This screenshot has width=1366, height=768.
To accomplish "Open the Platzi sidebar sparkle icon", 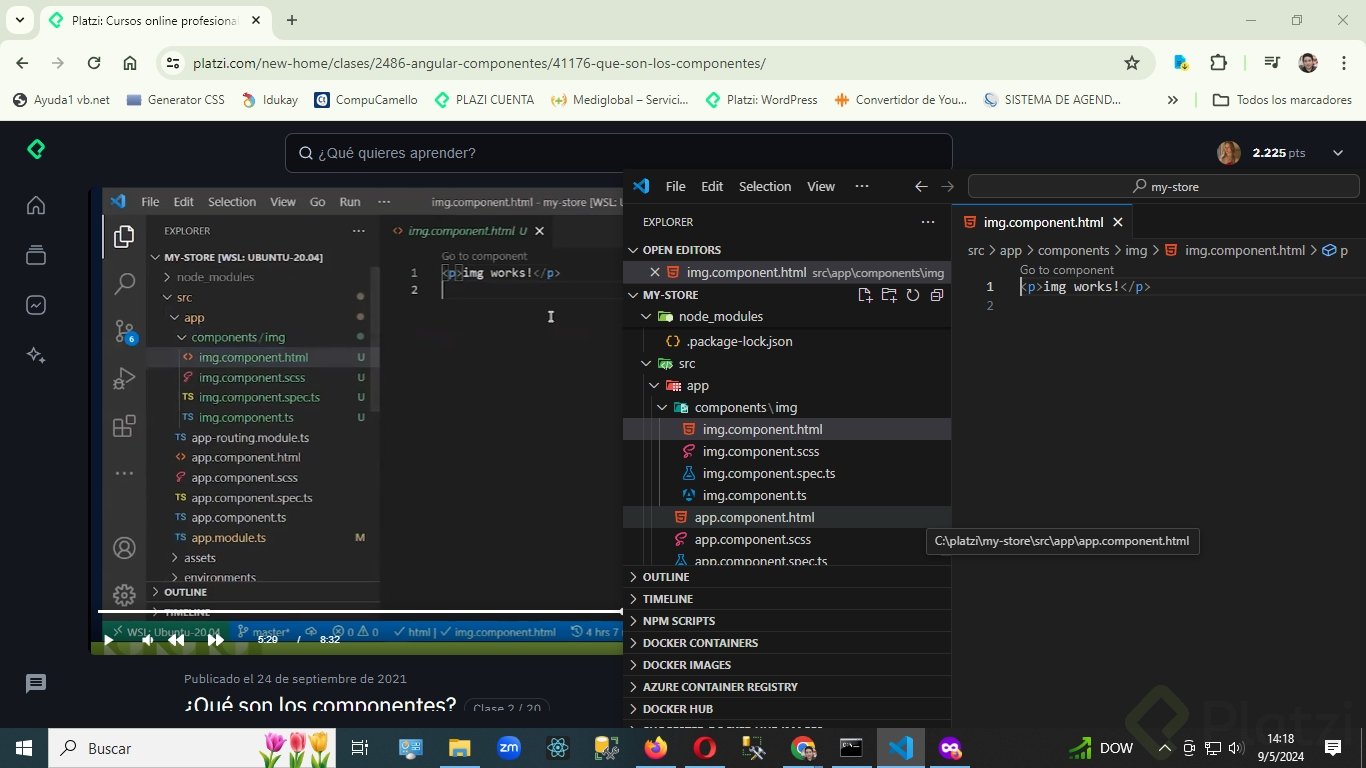I will pyautogui.click(x=36, y=355).
